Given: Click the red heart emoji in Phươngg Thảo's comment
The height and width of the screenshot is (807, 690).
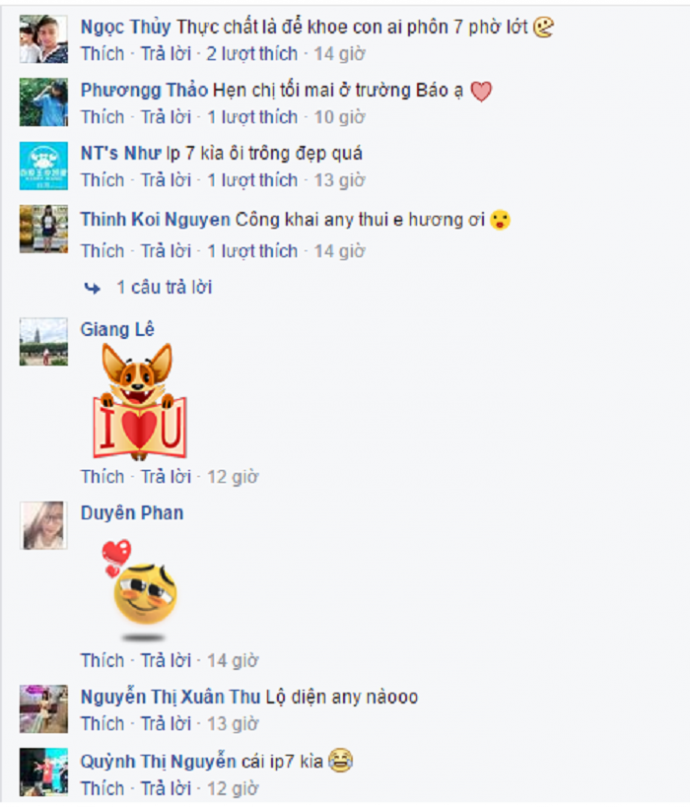Looking at the screenshot, I should tap(482, 92).
